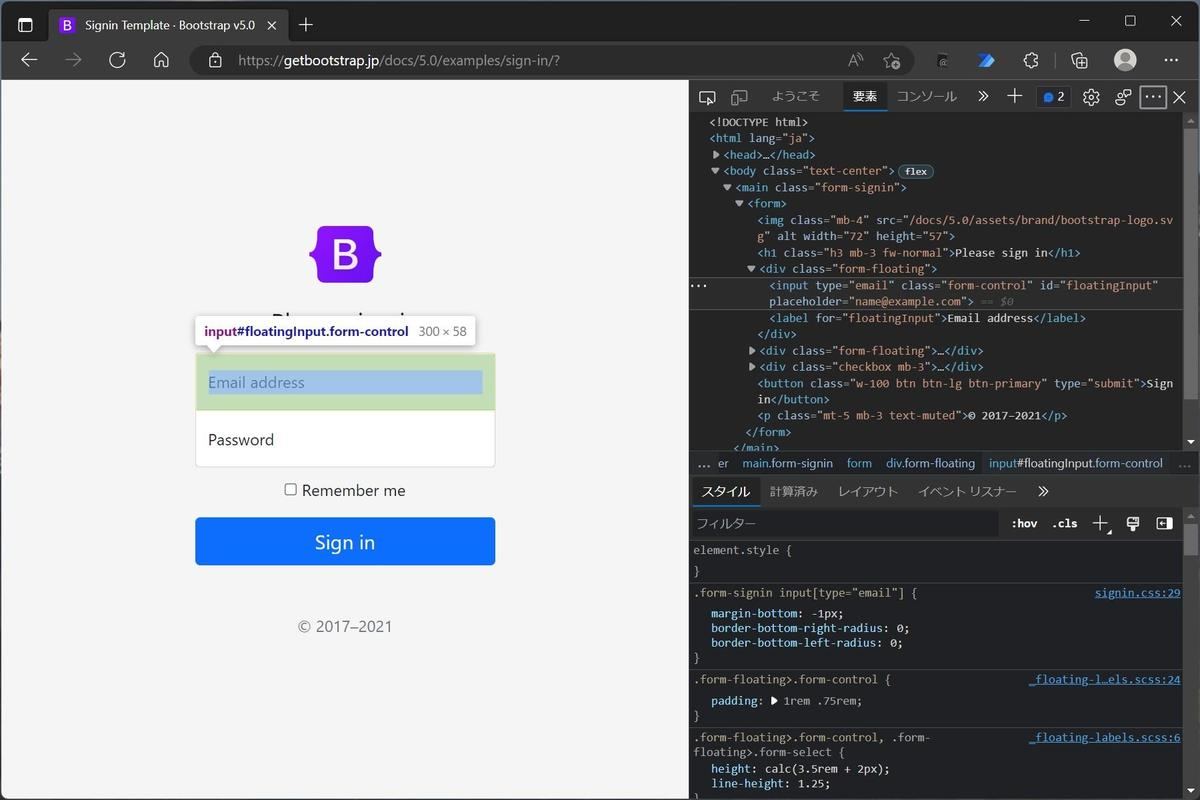Select div.form-floating in the breadcrumb
Screen dimensions: 1200x800
[x=930, y=463]
